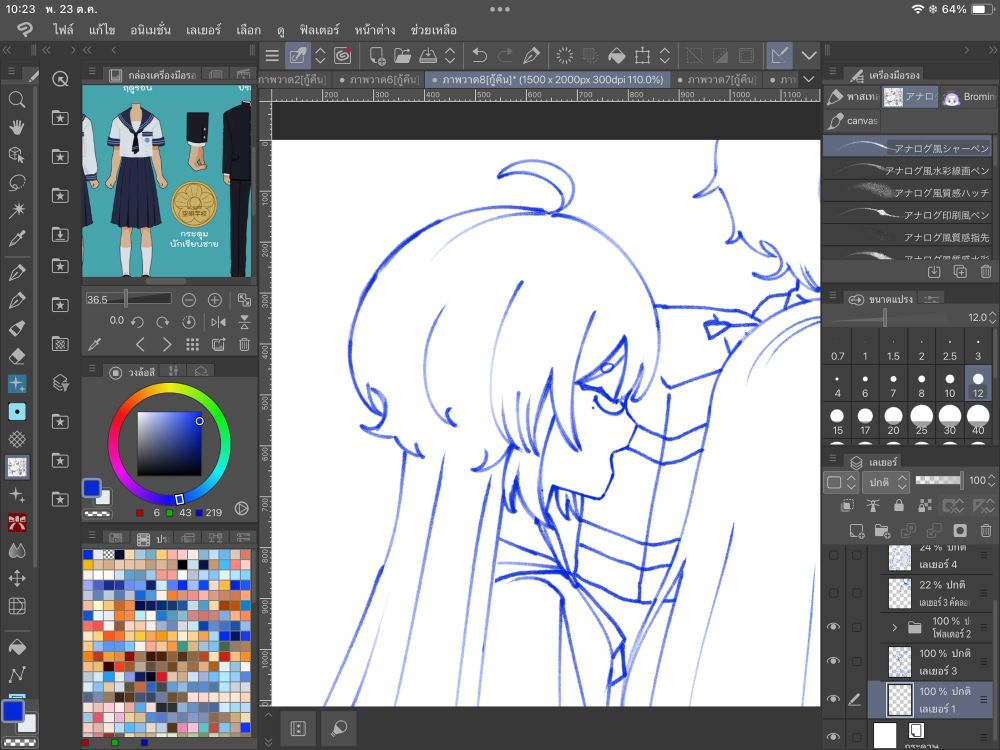This screenshot has height=750, width=1000.
Task: Delete the selected layer with trash icon
Action: 986,531
